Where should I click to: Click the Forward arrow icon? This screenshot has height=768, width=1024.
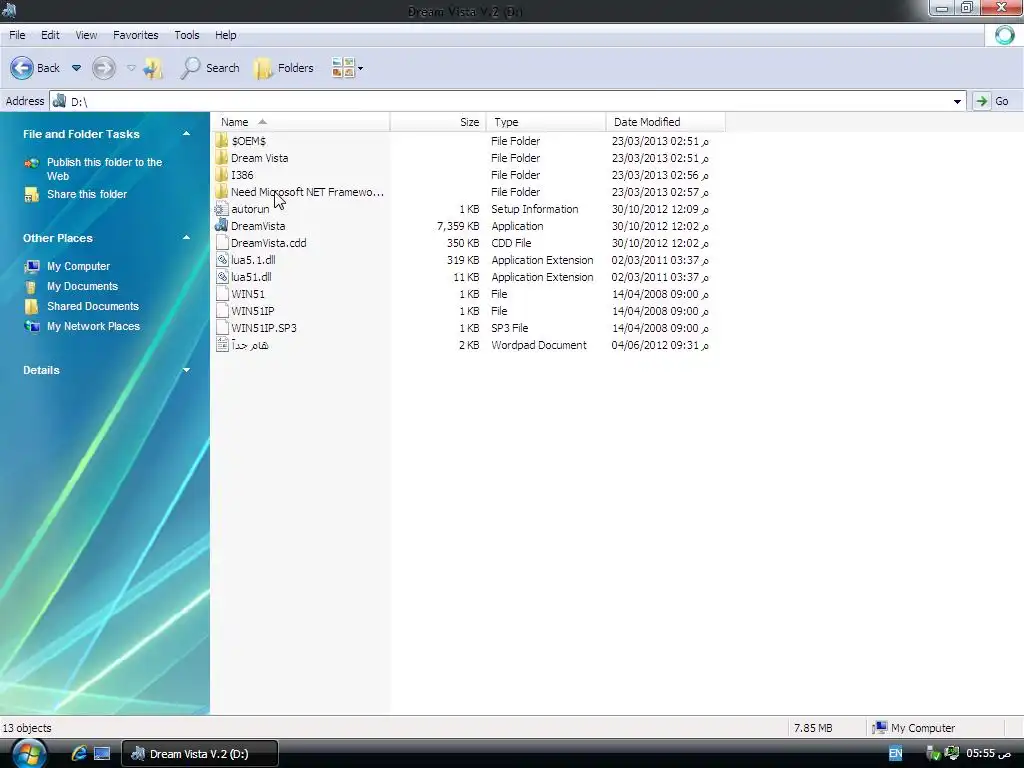click(x=104, y=68)
